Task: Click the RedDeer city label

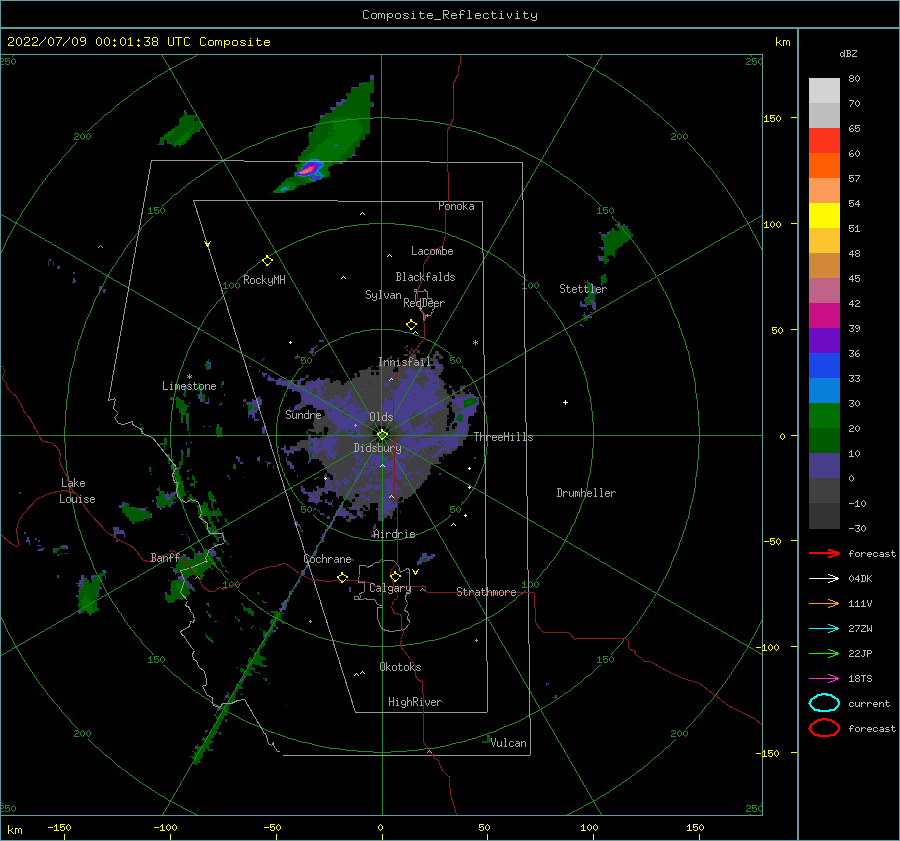Action: click(424, 303)
